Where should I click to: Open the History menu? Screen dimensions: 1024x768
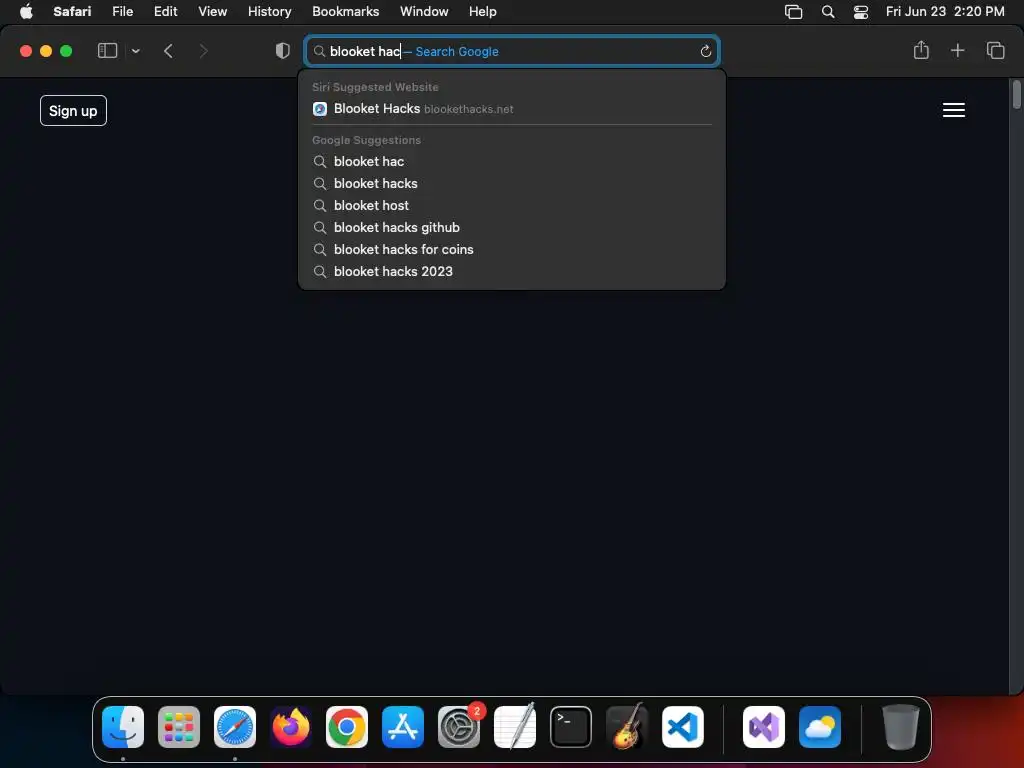click(x=270, y=12)
